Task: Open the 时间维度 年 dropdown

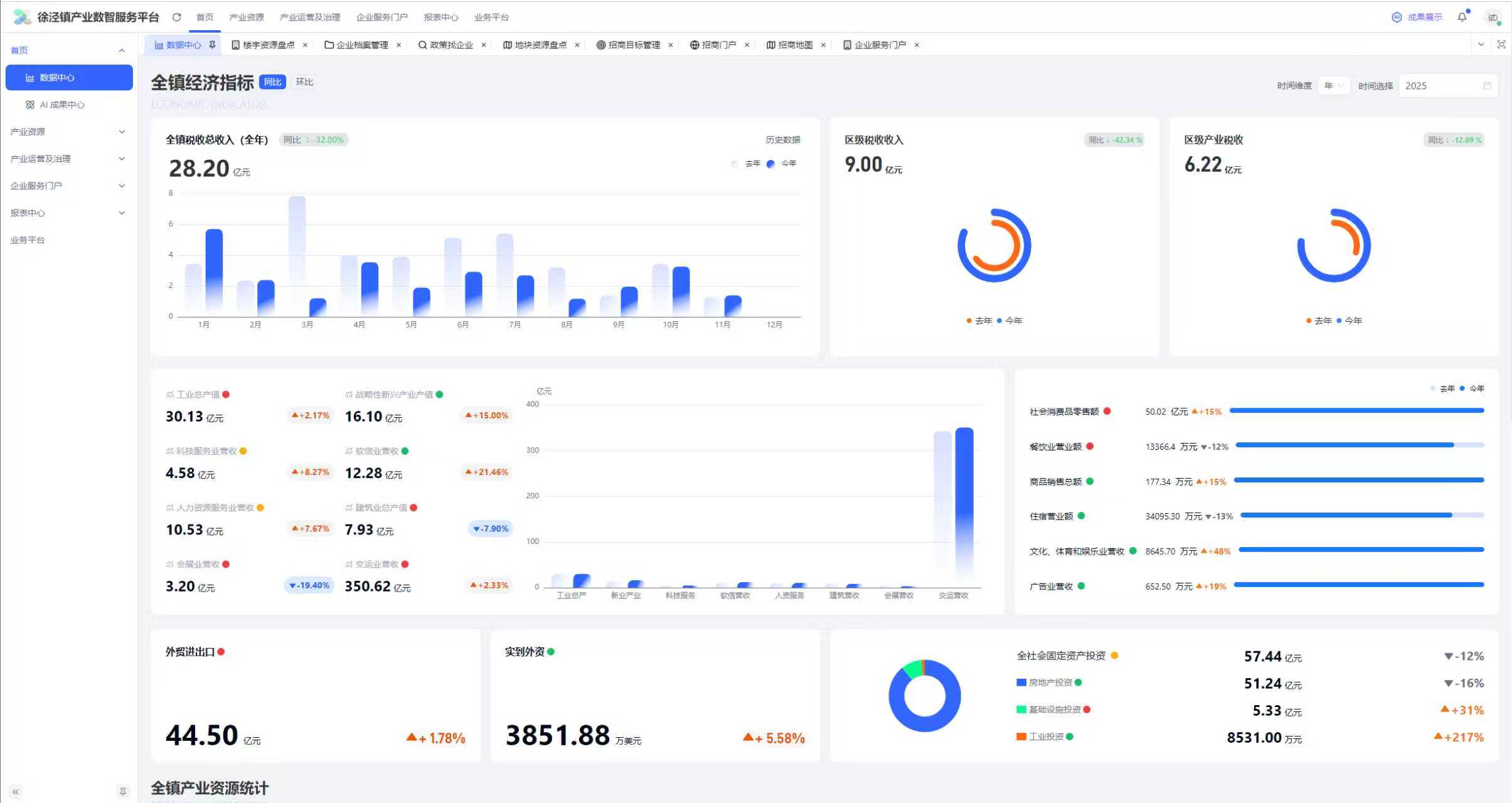Action: [x=1333, y=86]
